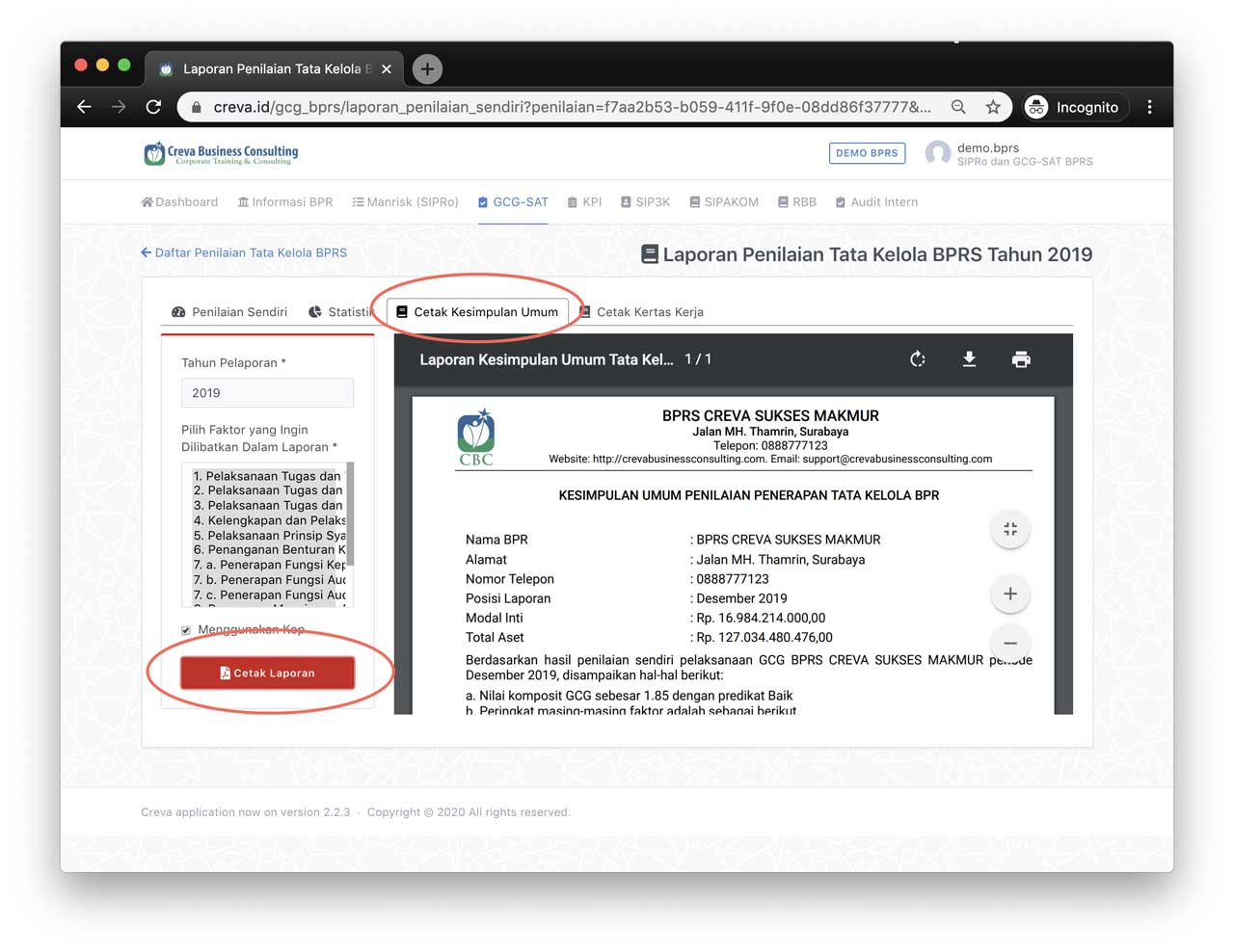Select Cetak Kesimpulan Umum tab

point(477,312)
